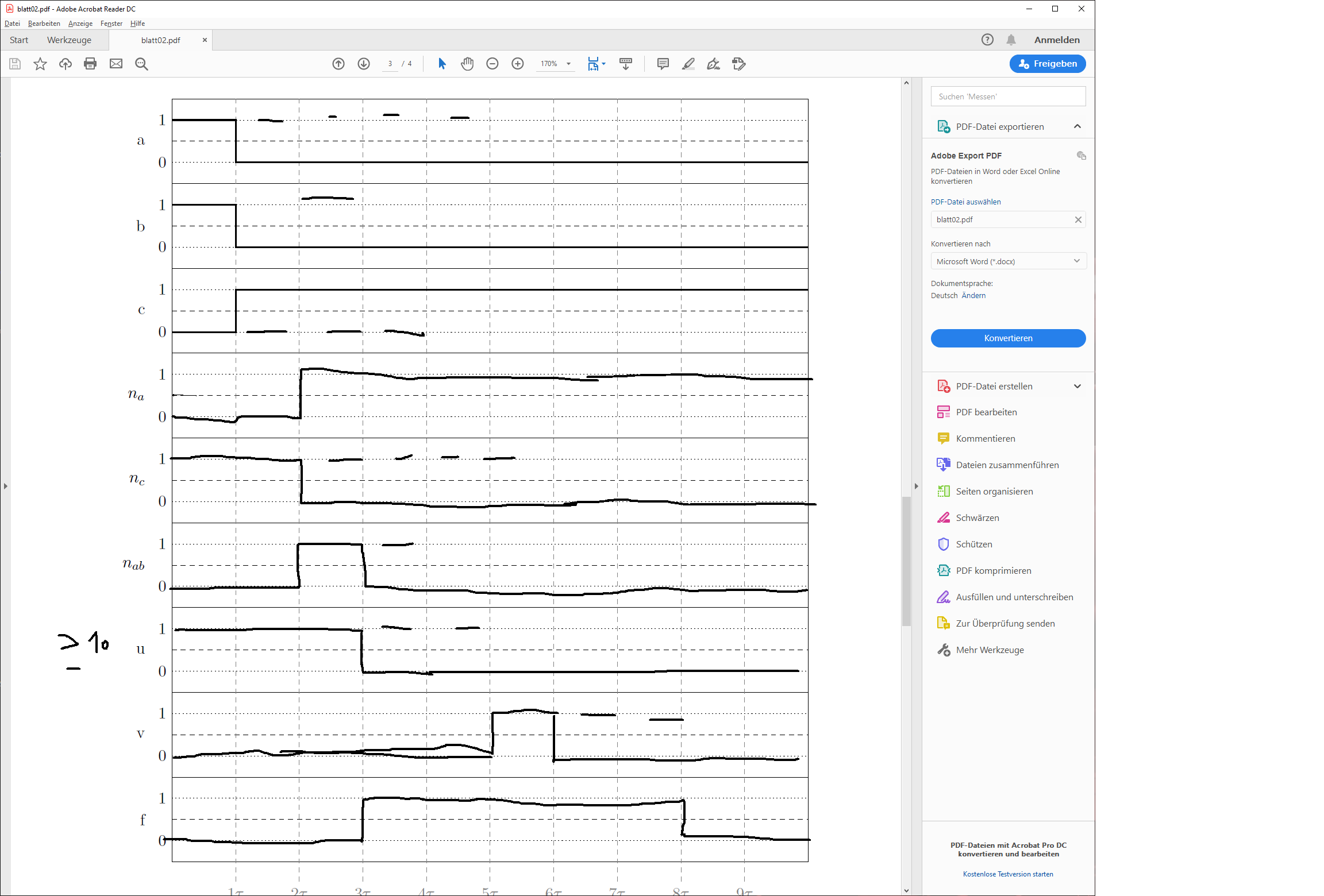Close the blatt02.pdf document tab

(205, 40)
